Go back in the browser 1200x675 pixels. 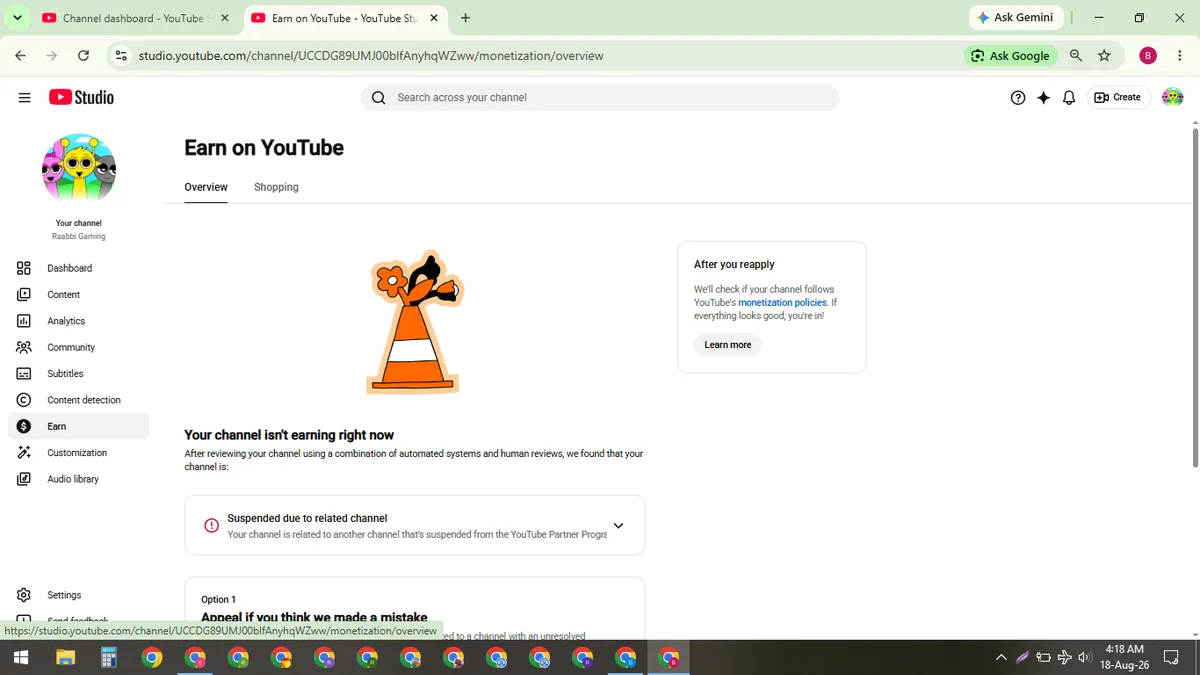click(21, 56)
